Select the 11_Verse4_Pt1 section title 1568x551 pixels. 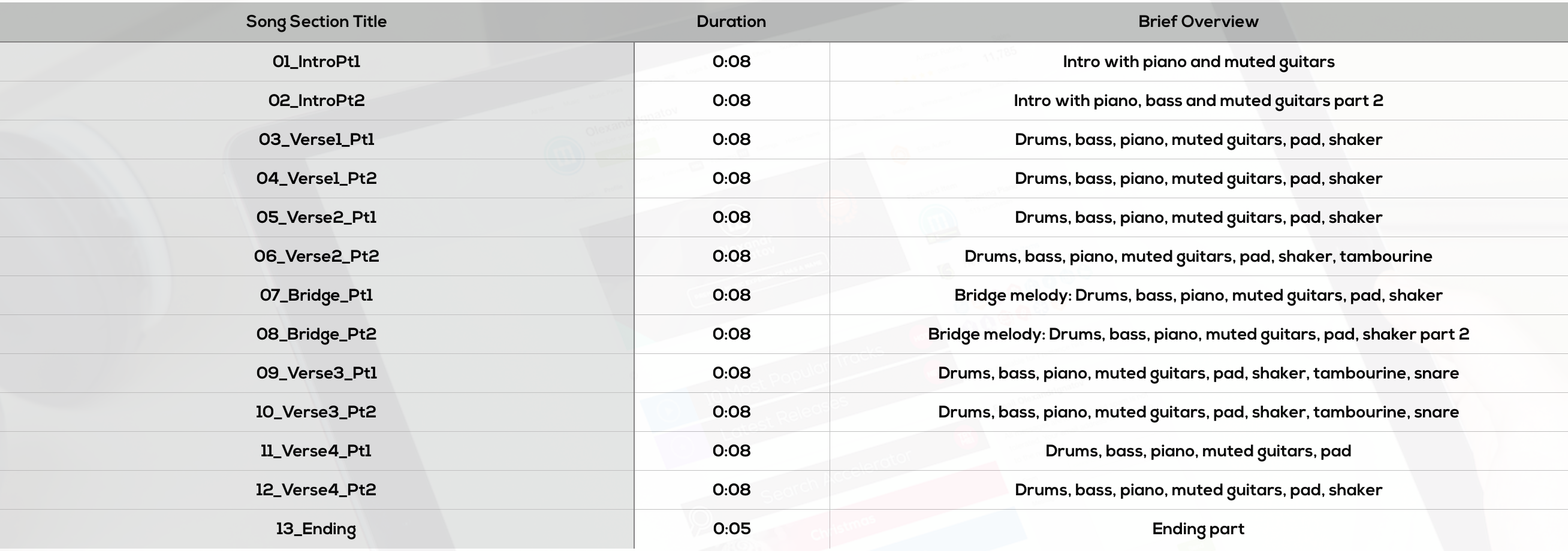316,450
